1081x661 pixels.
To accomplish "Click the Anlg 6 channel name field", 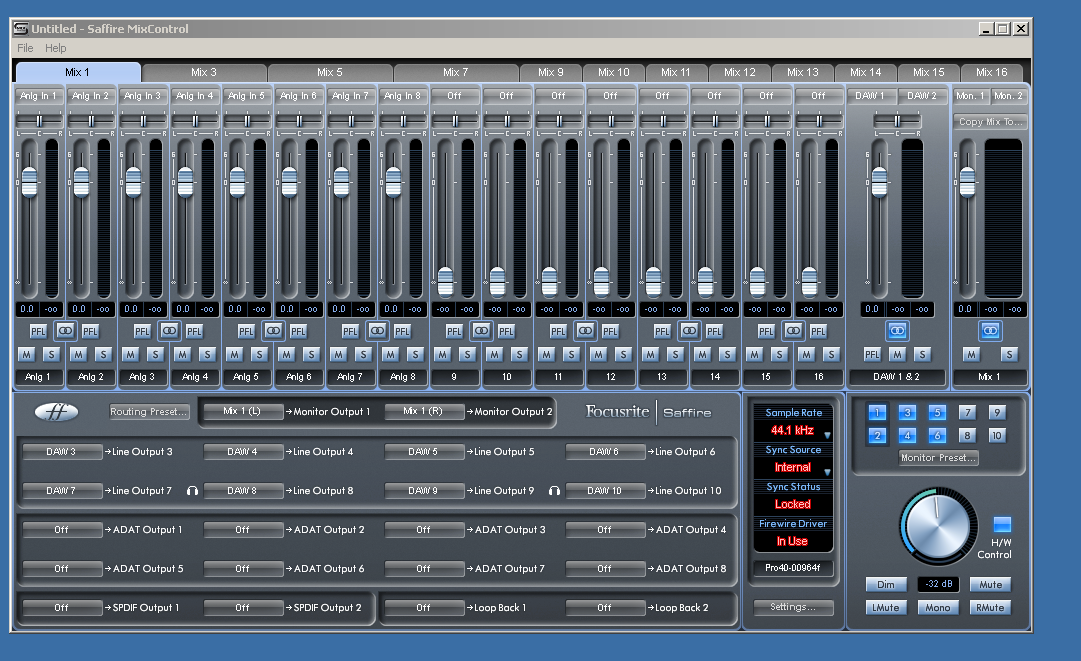I will click(298, 377).
